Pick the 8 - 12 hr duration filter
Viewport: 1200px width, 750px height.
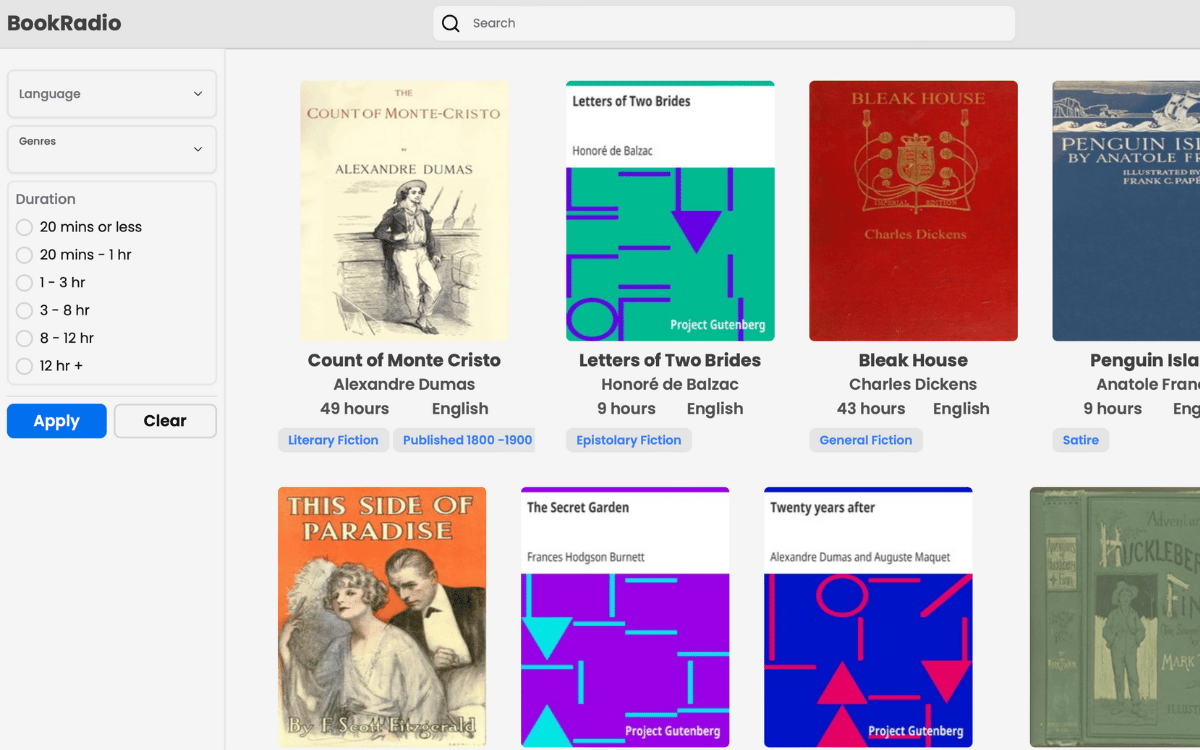pos(25,338)
